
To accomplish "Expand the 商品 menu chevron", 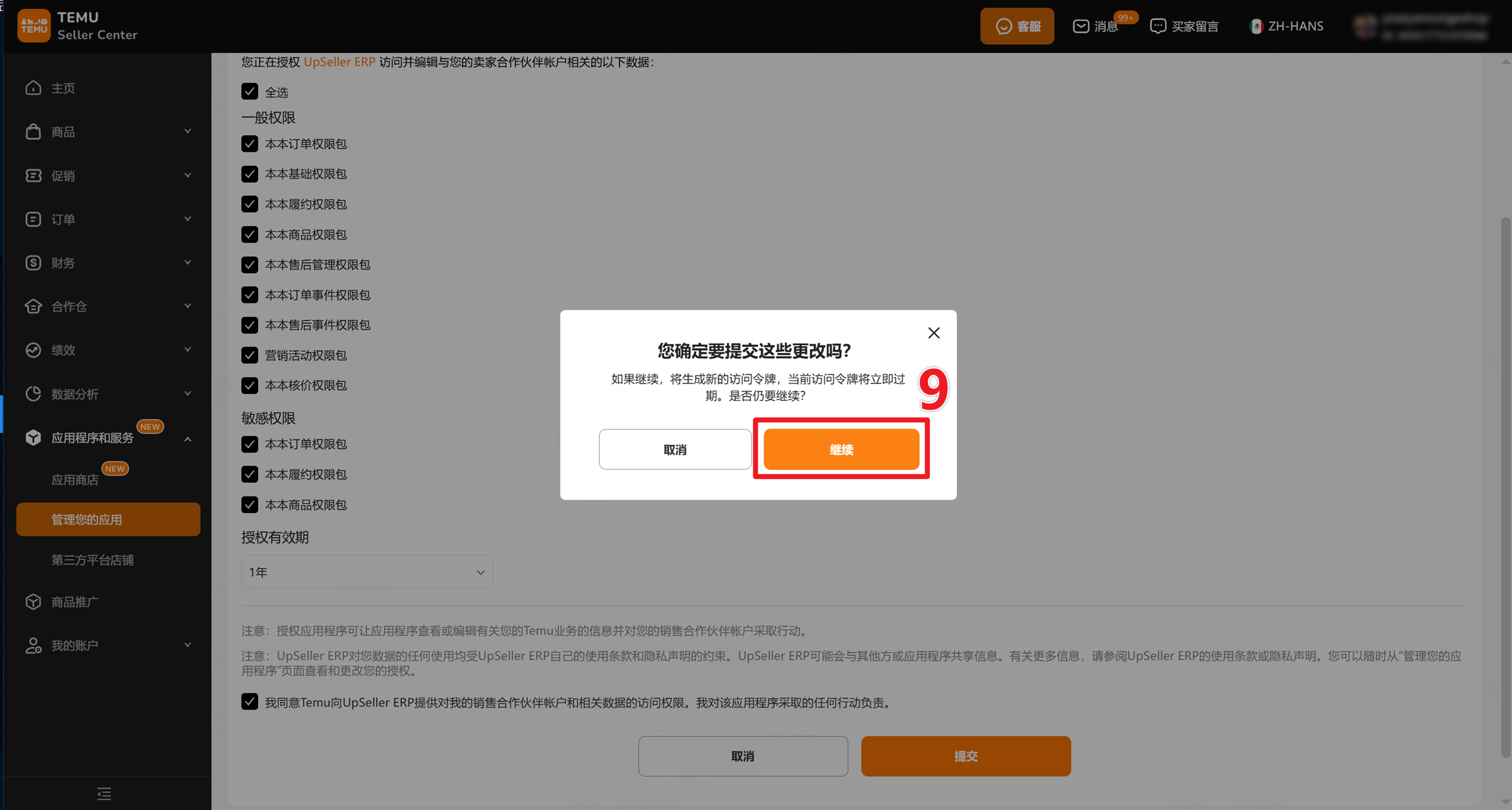I will coord(188,131).
